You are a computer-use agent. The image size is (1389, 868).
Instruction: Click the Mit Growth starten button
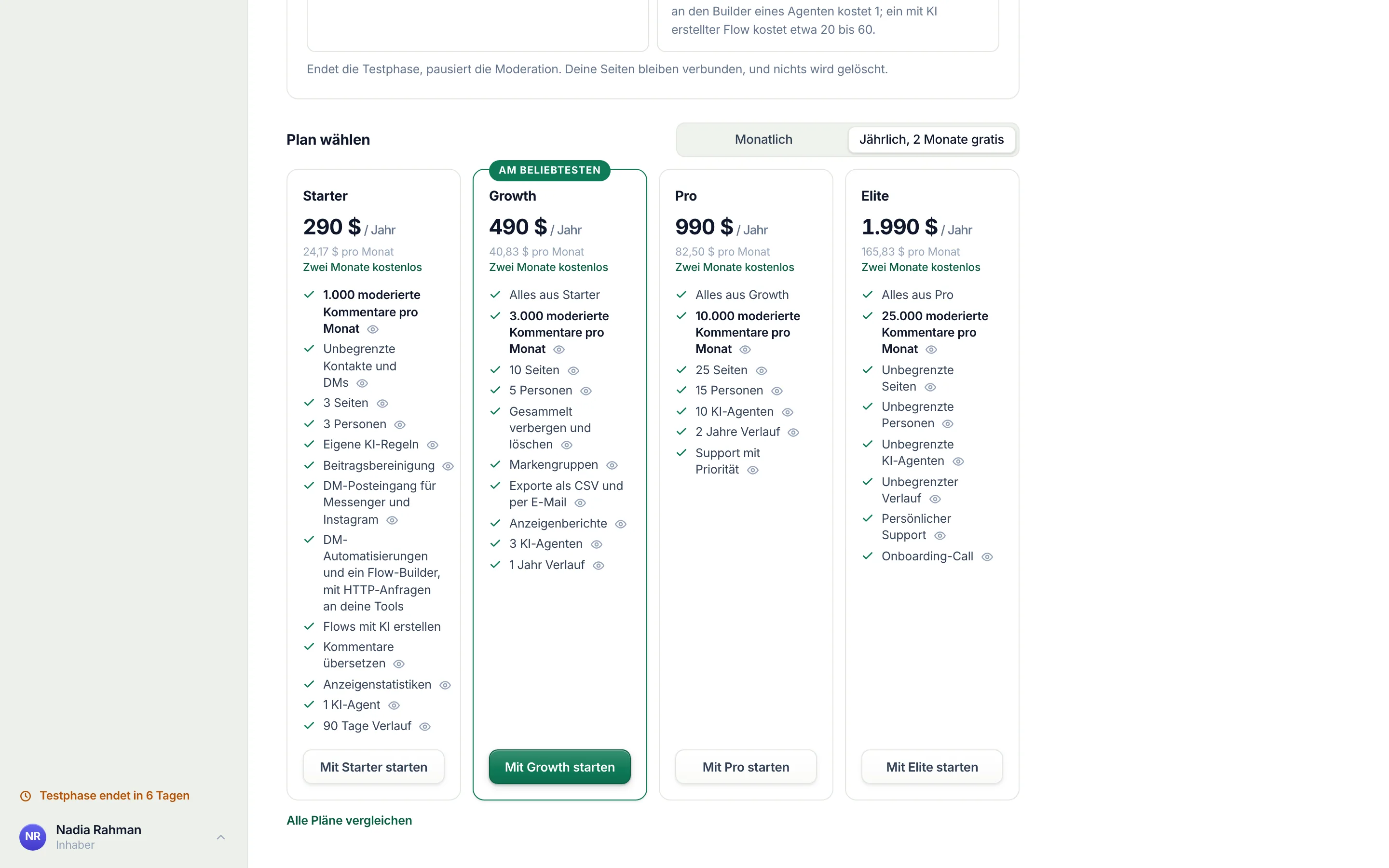click(559, 767)
